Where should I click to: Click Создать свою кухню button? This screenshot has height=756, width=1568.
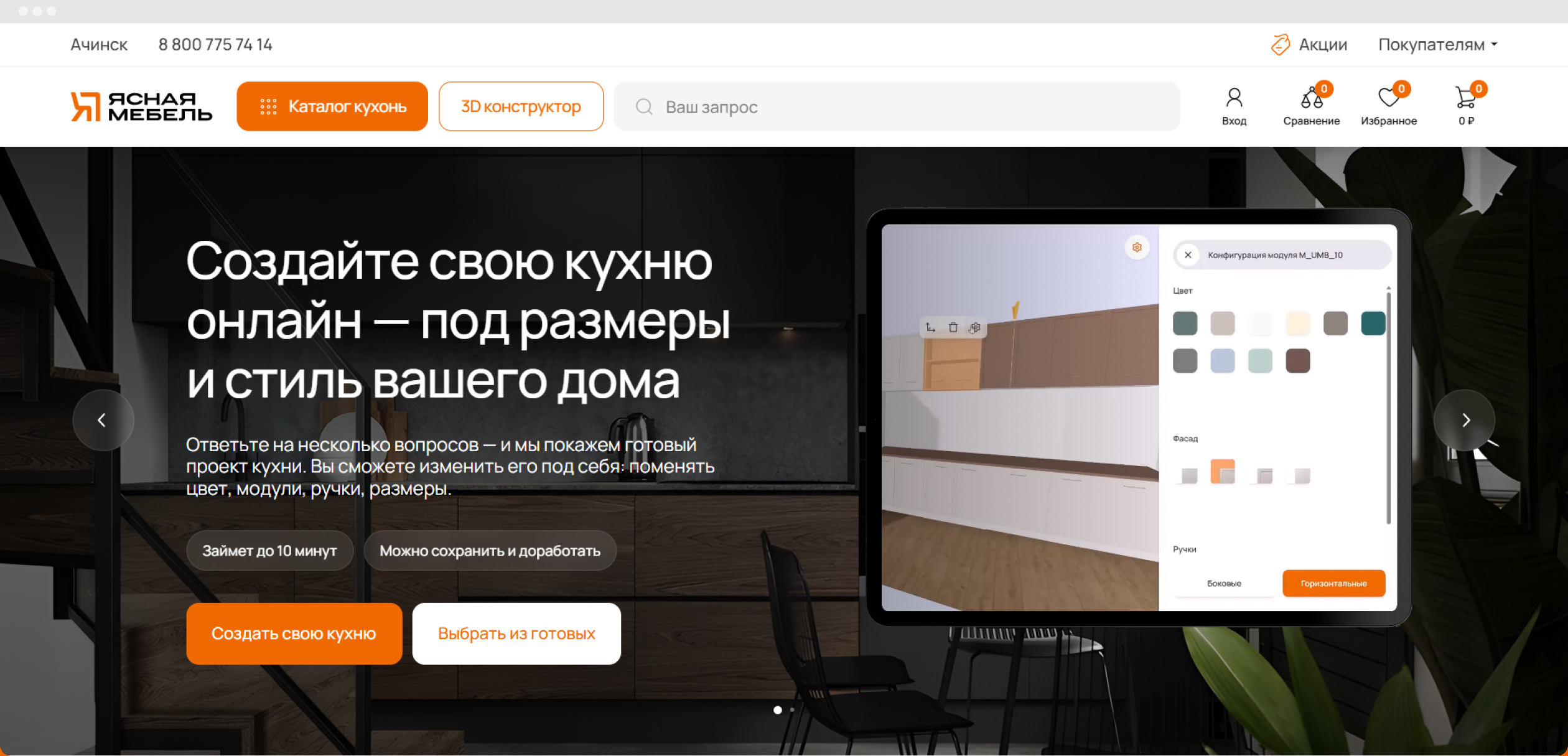click(294, 634)
